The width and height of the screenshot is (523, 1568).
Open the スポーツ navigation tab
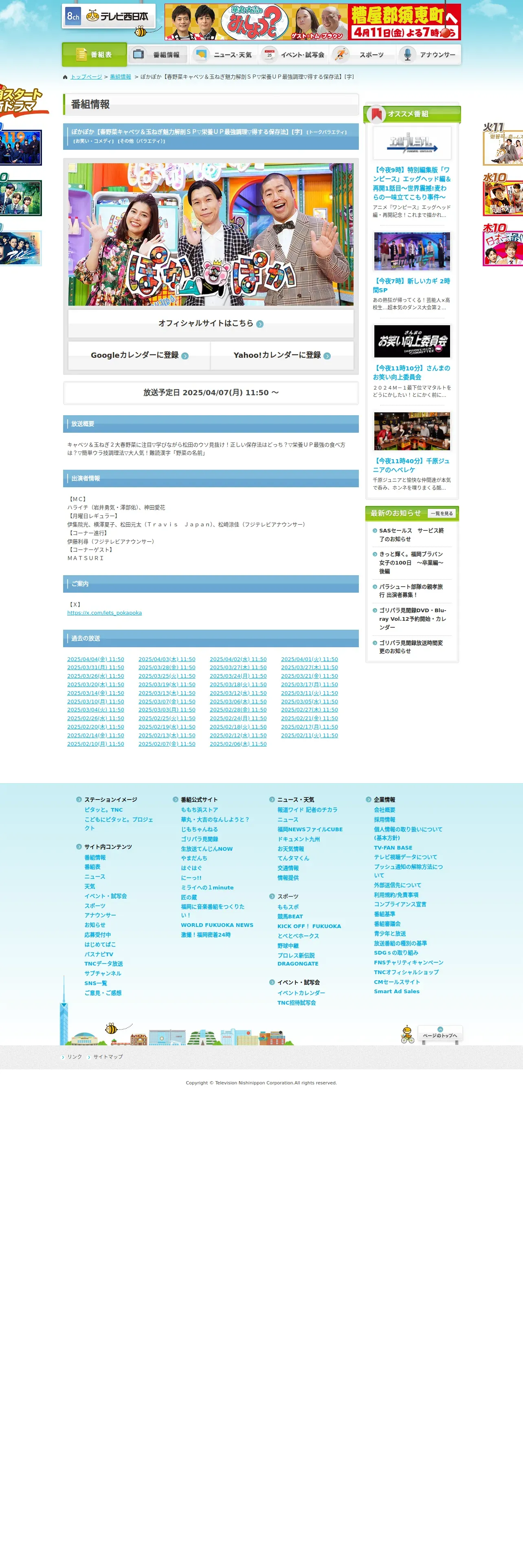click(x=362, y=55)
